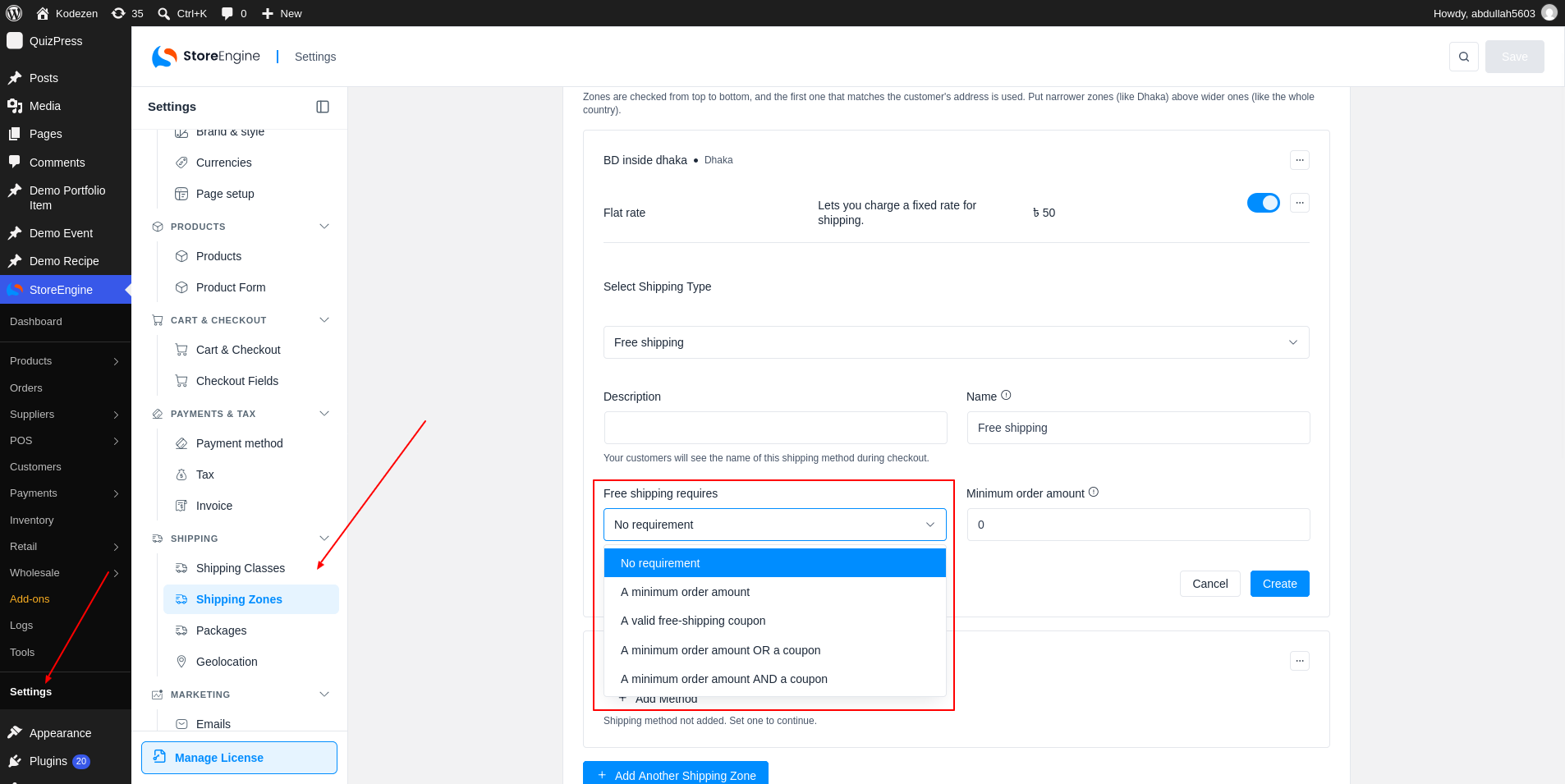
Task: Choose 'A minimum order amount' option
Action: 775,592
